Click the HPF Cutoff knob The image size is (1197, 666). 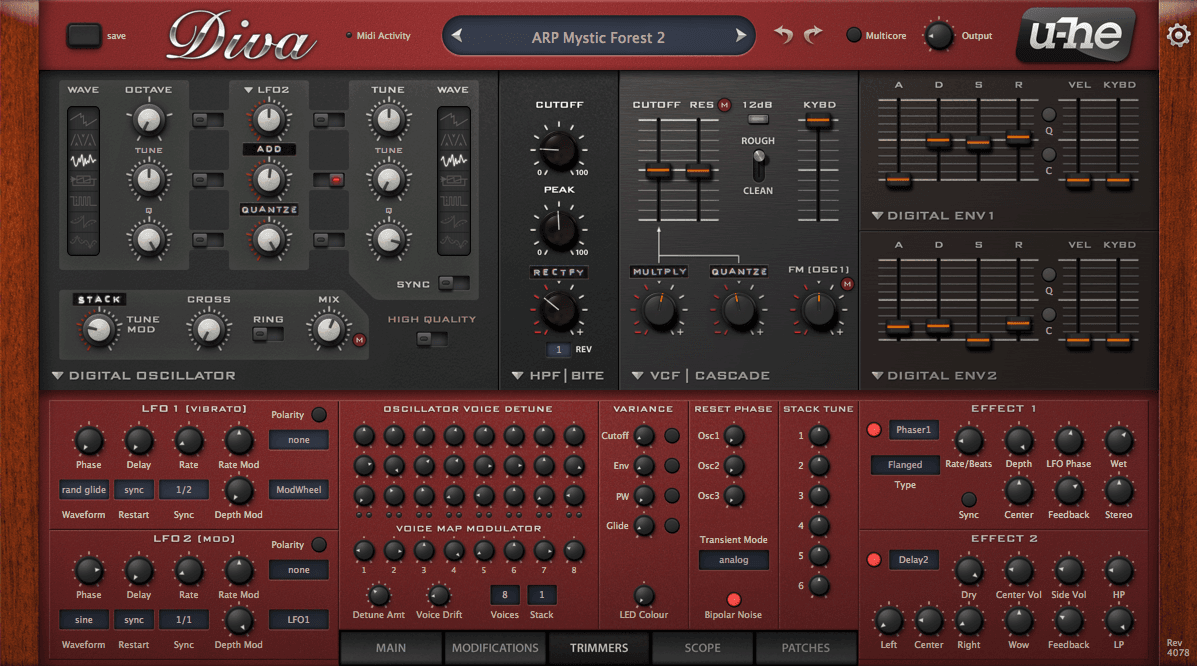pyautogui.click(x=559, y=149)
